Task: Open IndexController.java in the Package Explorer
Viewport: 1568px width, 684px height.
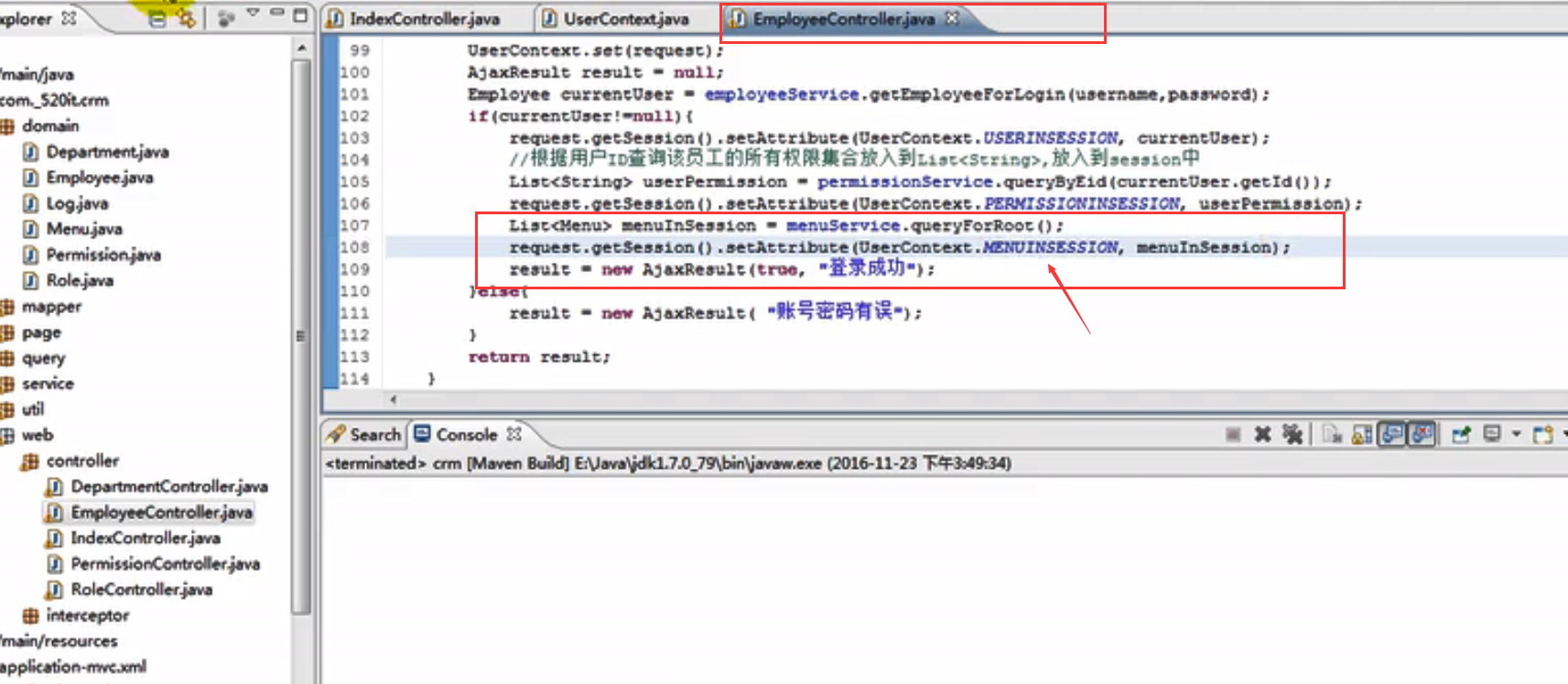Action: 146,537
